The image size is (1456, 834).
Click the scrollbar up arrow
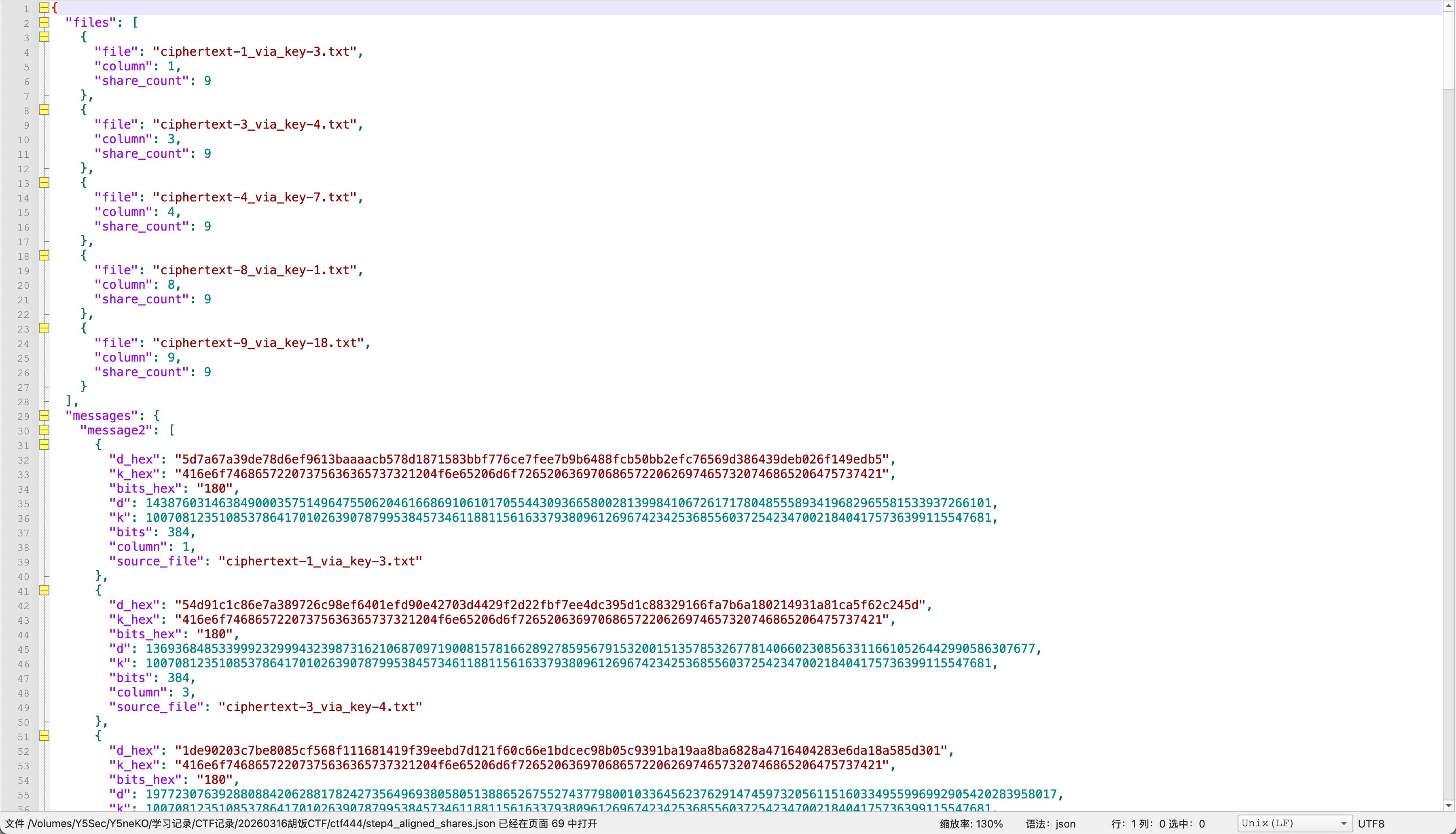pyautogui.click(x=1449, y=6)
